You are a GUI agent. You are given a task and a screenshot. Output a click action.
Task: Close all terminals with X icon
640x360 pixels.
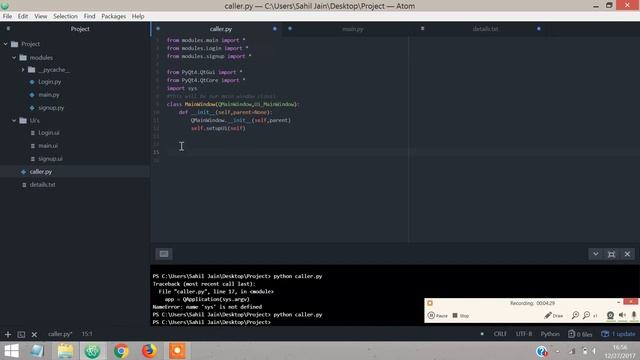click(34, 334)
